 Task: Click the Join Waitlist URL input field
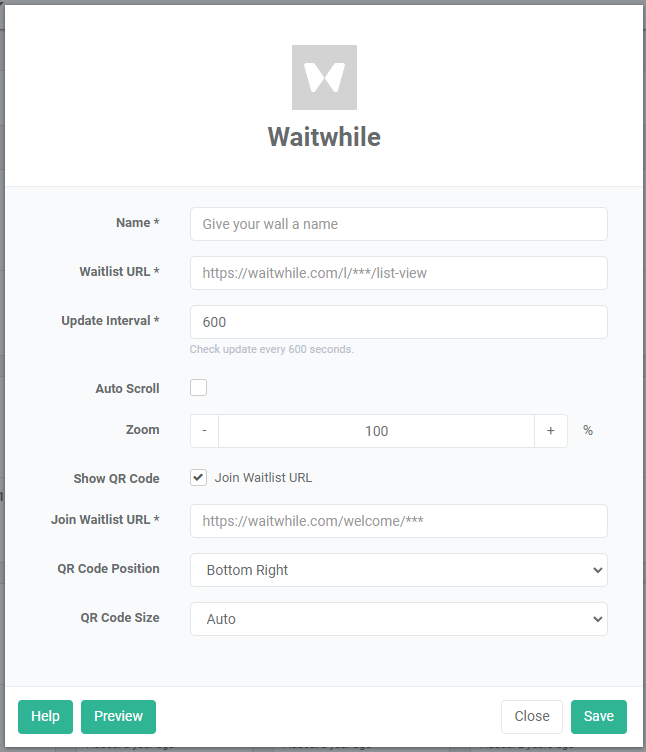coord(399,521)
